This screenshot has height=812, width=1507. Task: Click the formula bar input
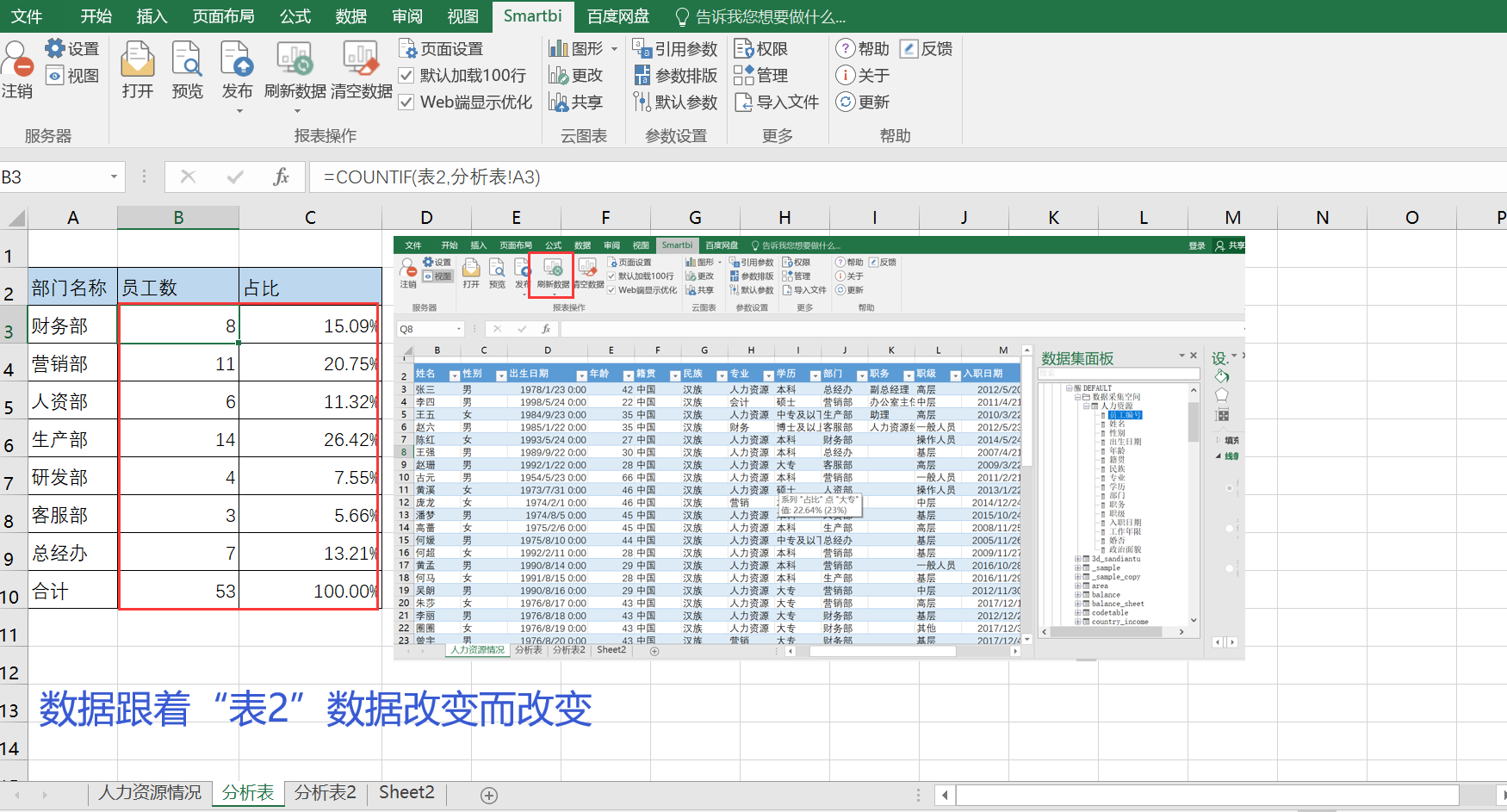click(908, 177)
